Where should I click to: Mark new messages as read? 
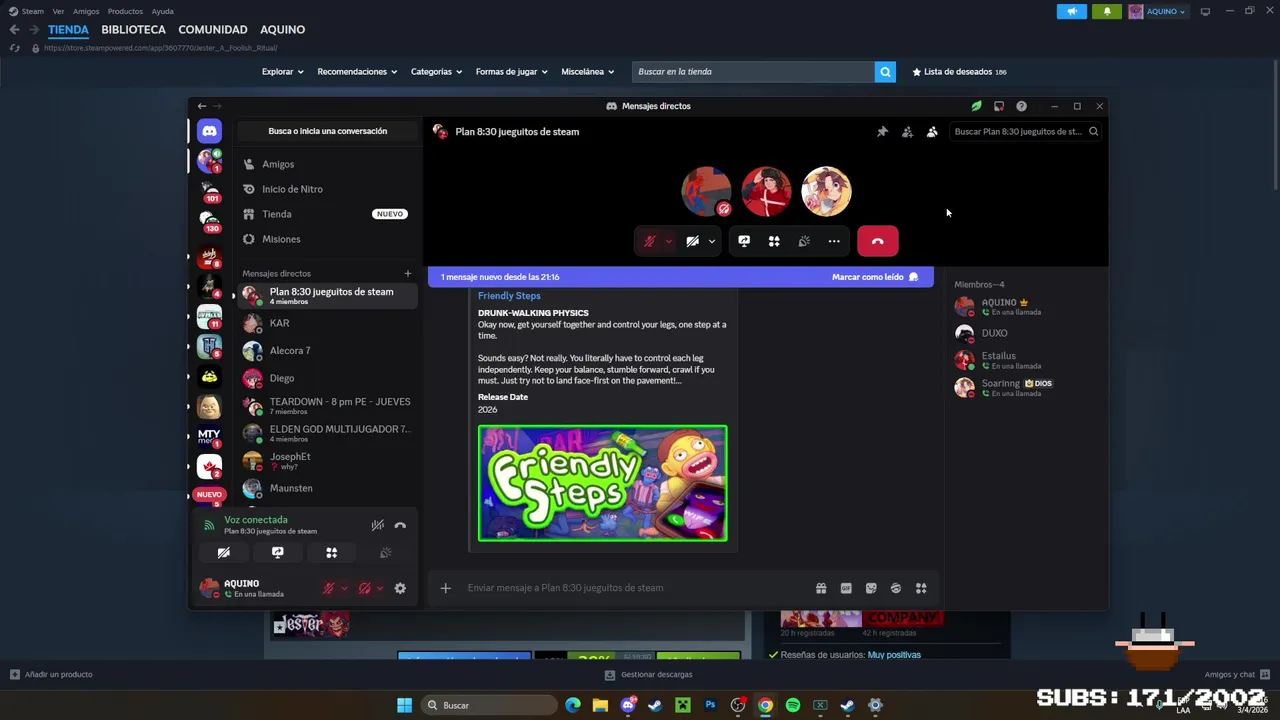click(874, 277)
